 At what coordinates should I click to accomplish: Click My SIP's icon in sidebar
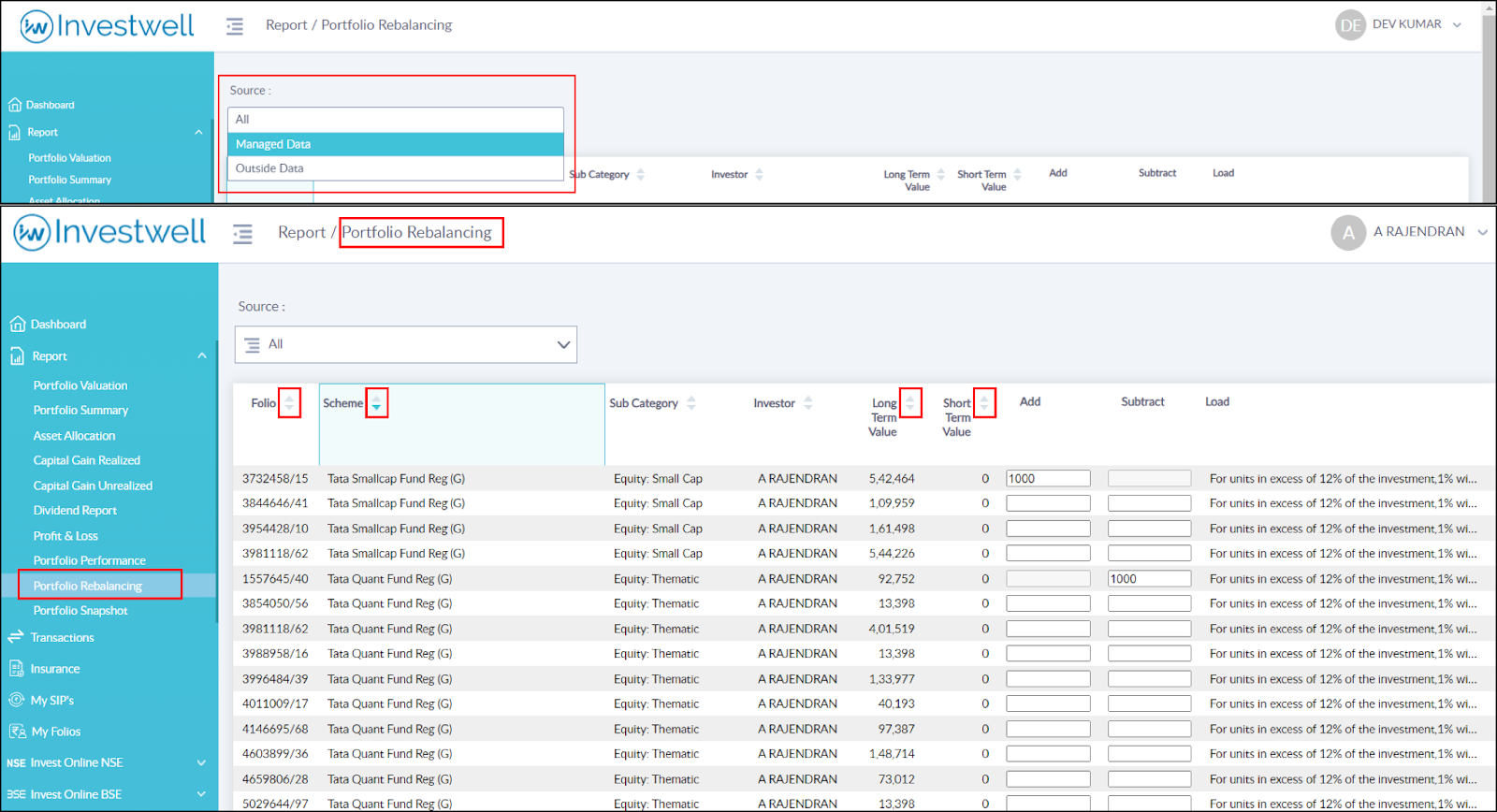coord(16,700)
